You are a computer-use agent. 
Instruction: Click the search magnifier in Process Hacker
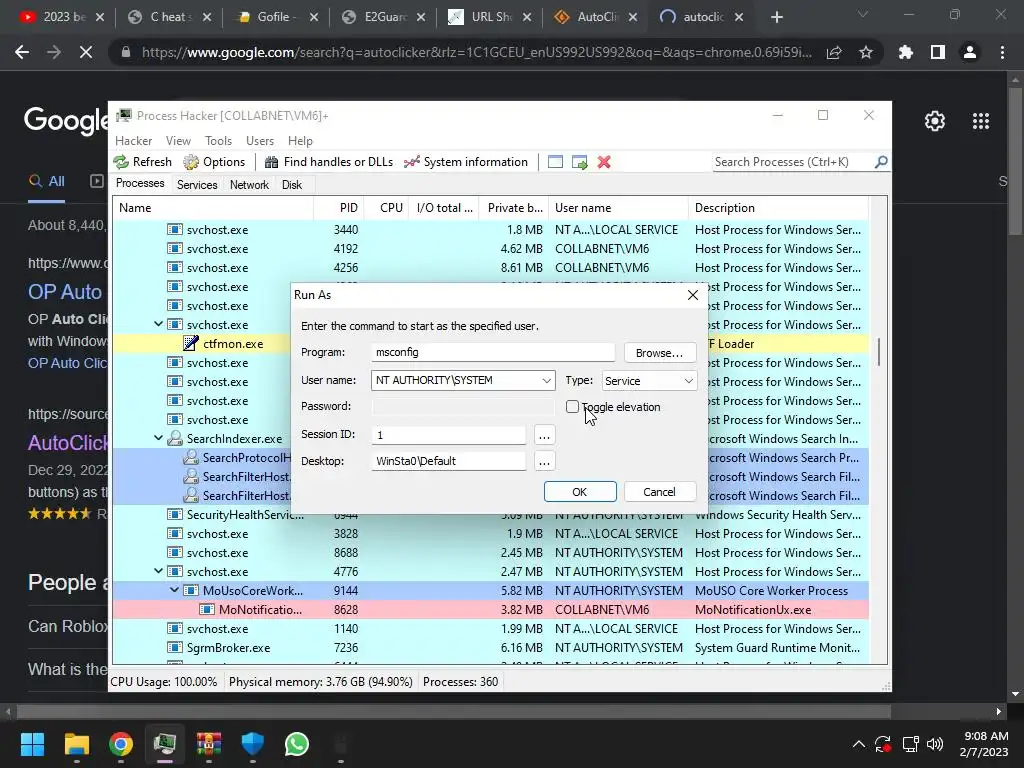tap(881, 161)
